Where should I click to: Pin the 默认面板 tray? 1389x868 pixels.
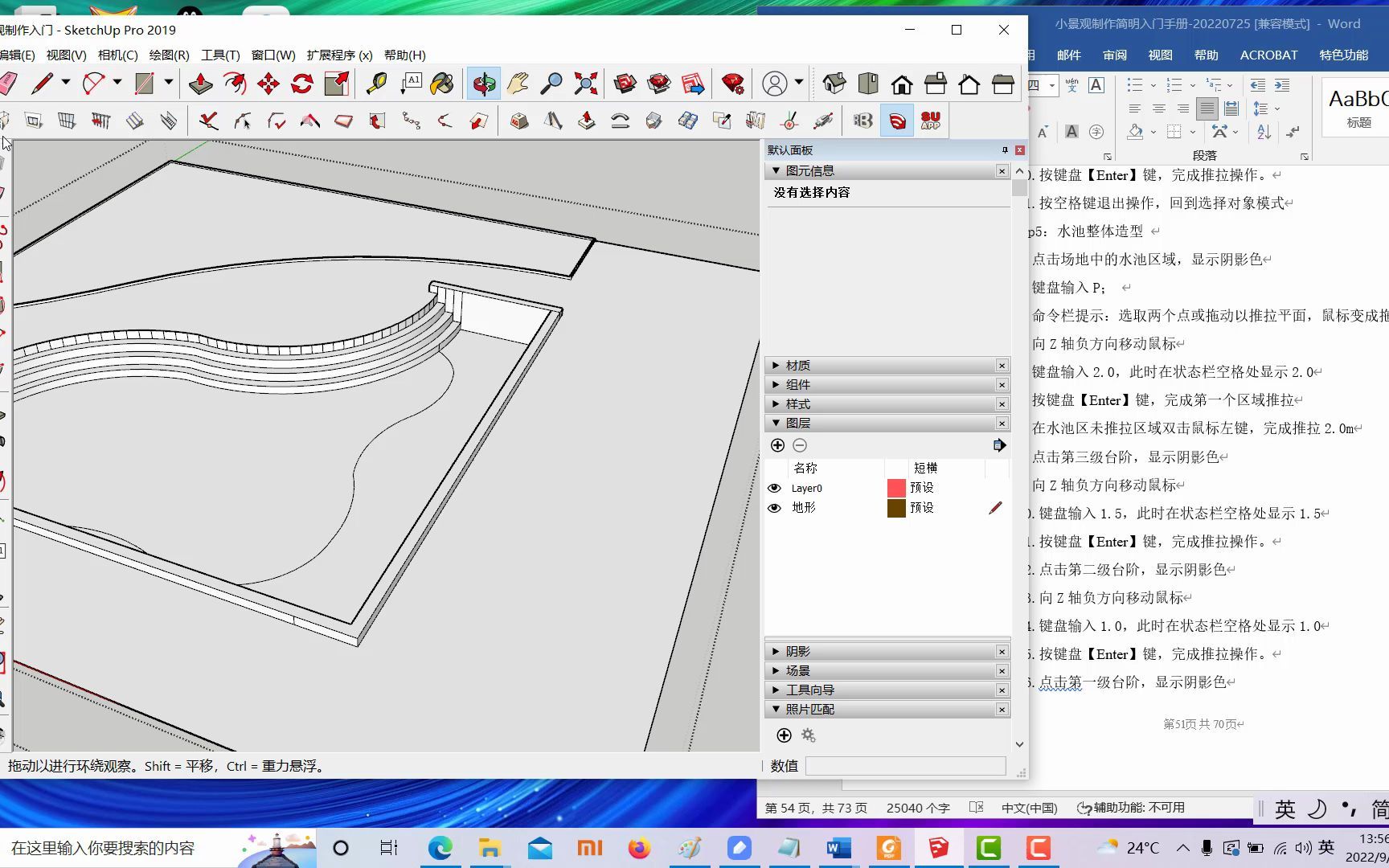(1005, 150)
